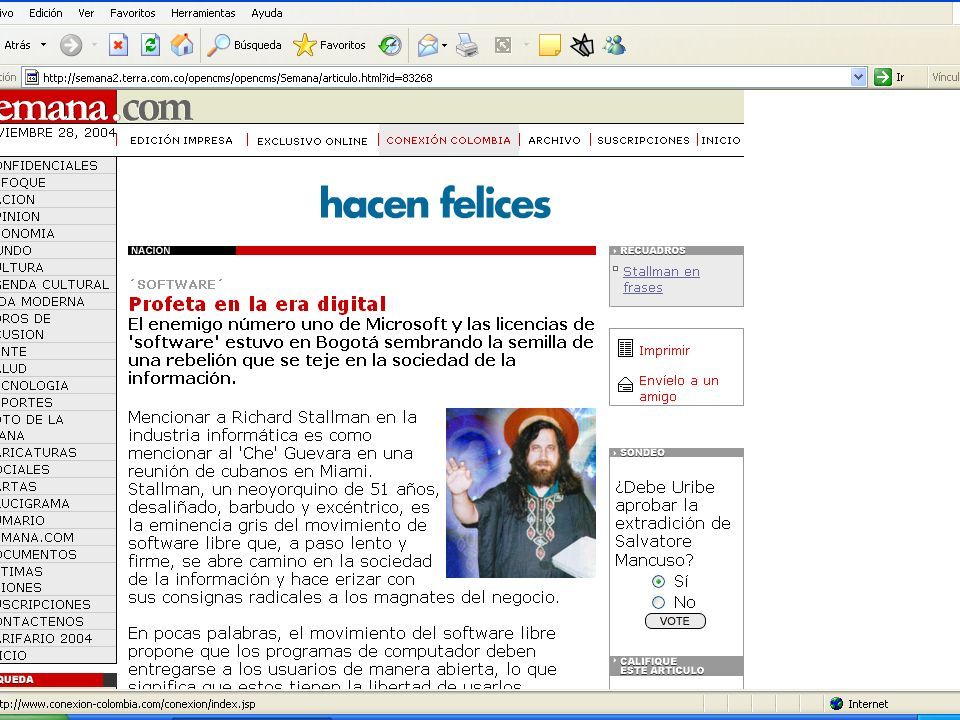Refresh the page with green arrows icon
This screenshot has width=960, height=720.
(x=150, y=45)
